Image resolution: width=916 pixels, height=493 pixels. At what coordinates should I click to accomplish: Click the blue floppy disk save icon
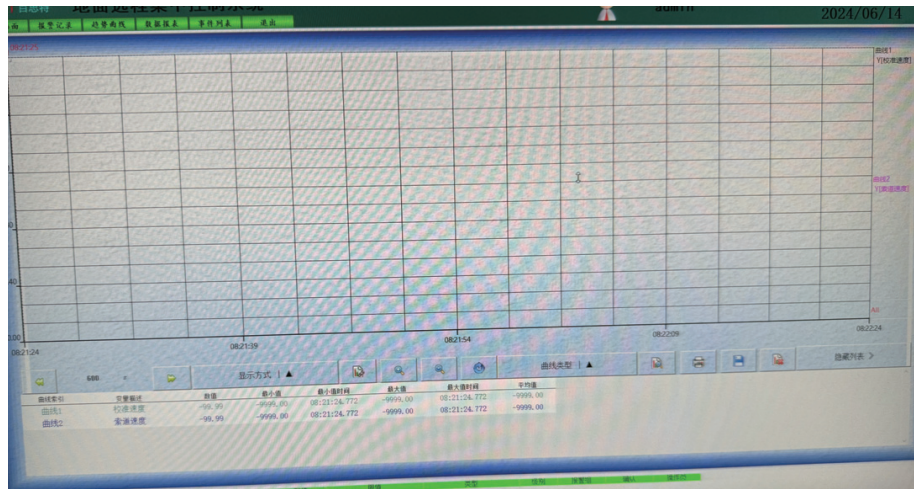pyautogui.click(x=738, y=361)
